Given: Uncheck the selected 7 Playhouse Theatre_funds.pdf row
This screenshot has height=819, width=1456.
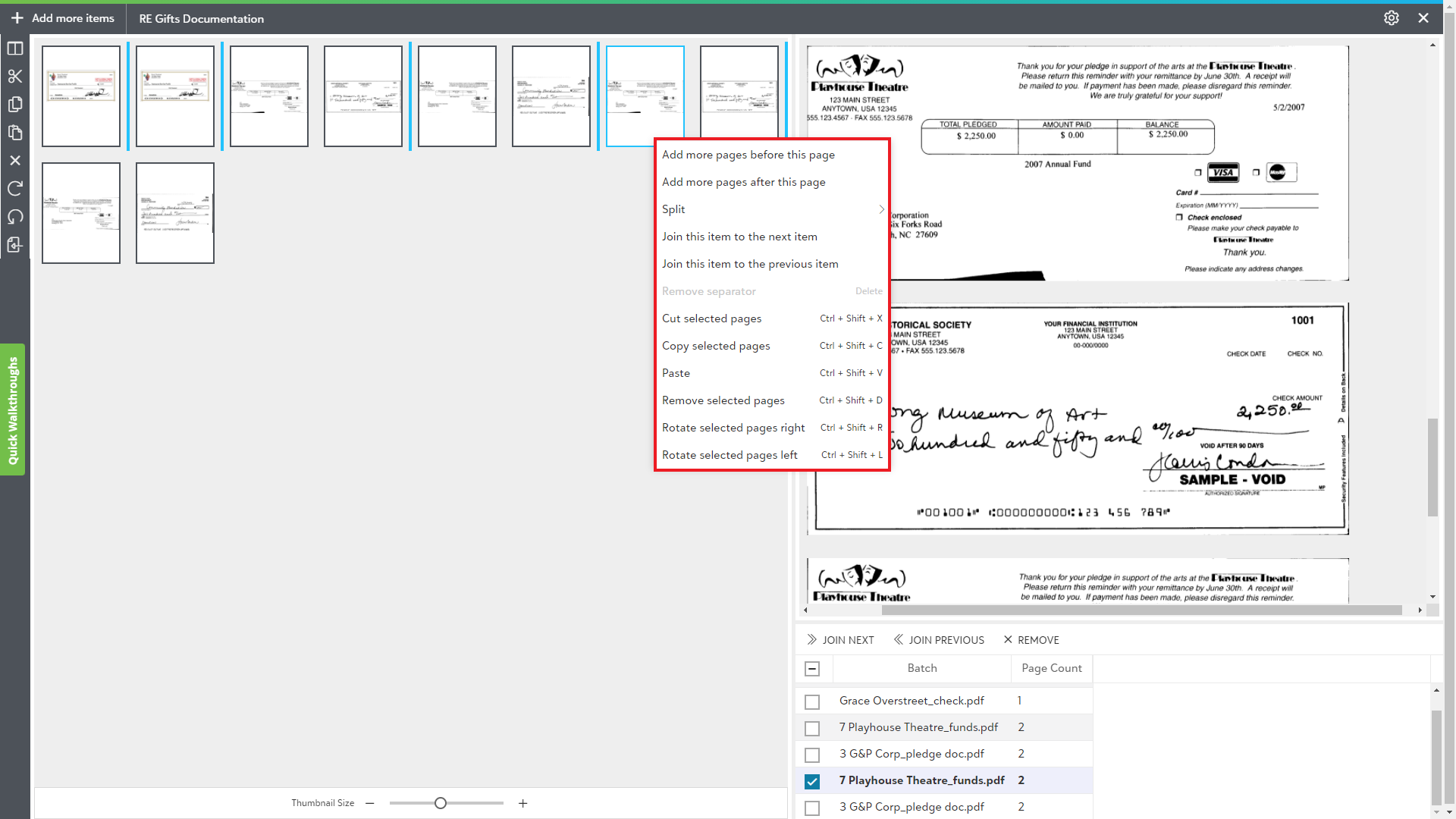Looking at the screenshot, I should [812, 781].
